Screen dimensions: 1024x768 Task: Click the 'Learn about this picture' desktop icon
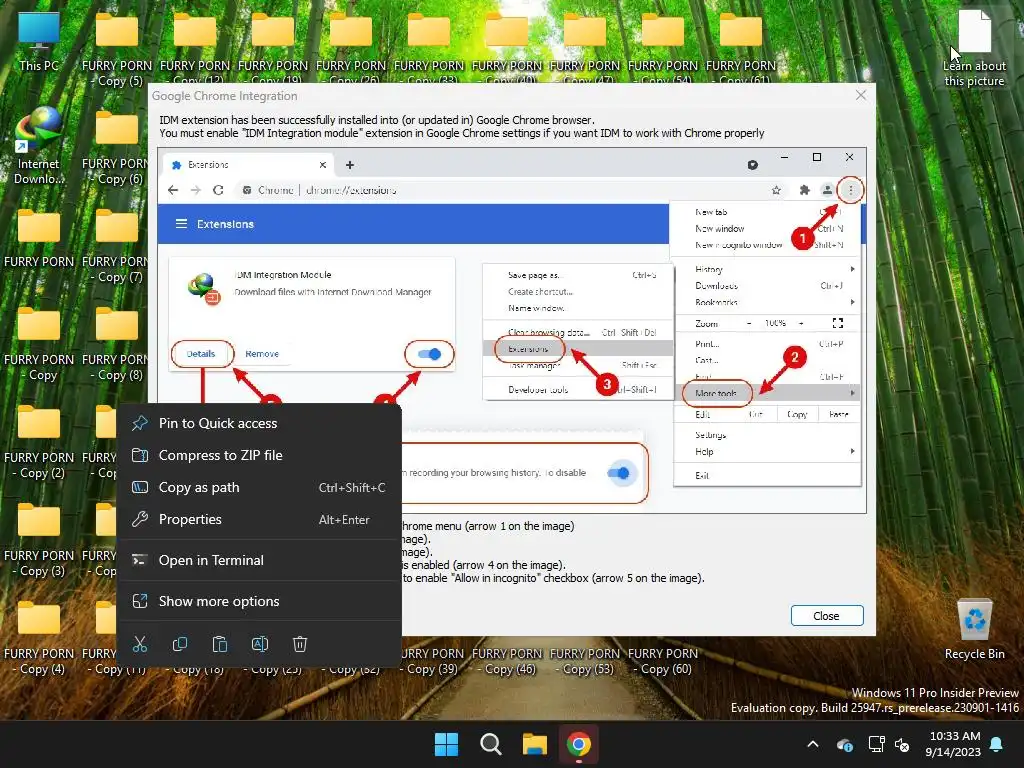[x=974, y=49]
